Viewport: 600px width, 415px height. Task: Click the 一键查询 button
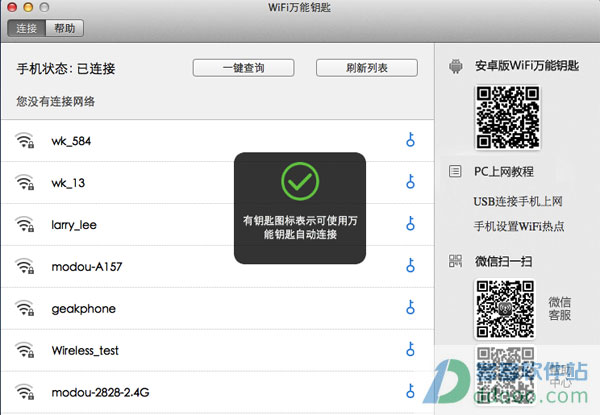(x=243, y=68)
